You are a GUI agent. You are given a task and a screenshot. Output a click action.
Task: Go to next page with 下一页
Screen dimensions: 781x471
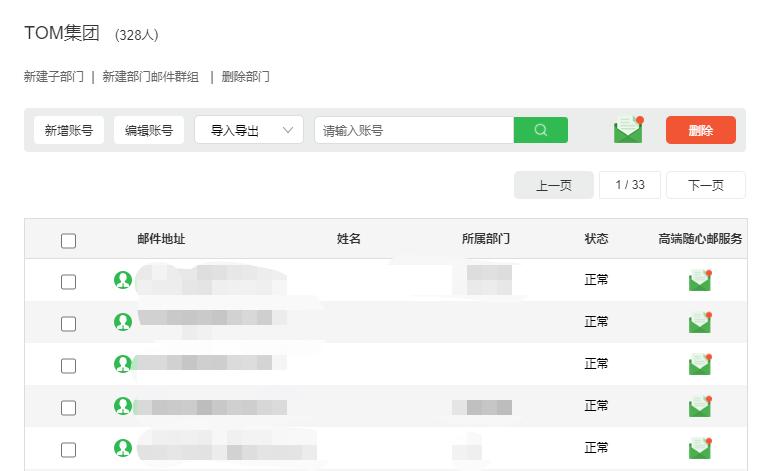[706, 185]
